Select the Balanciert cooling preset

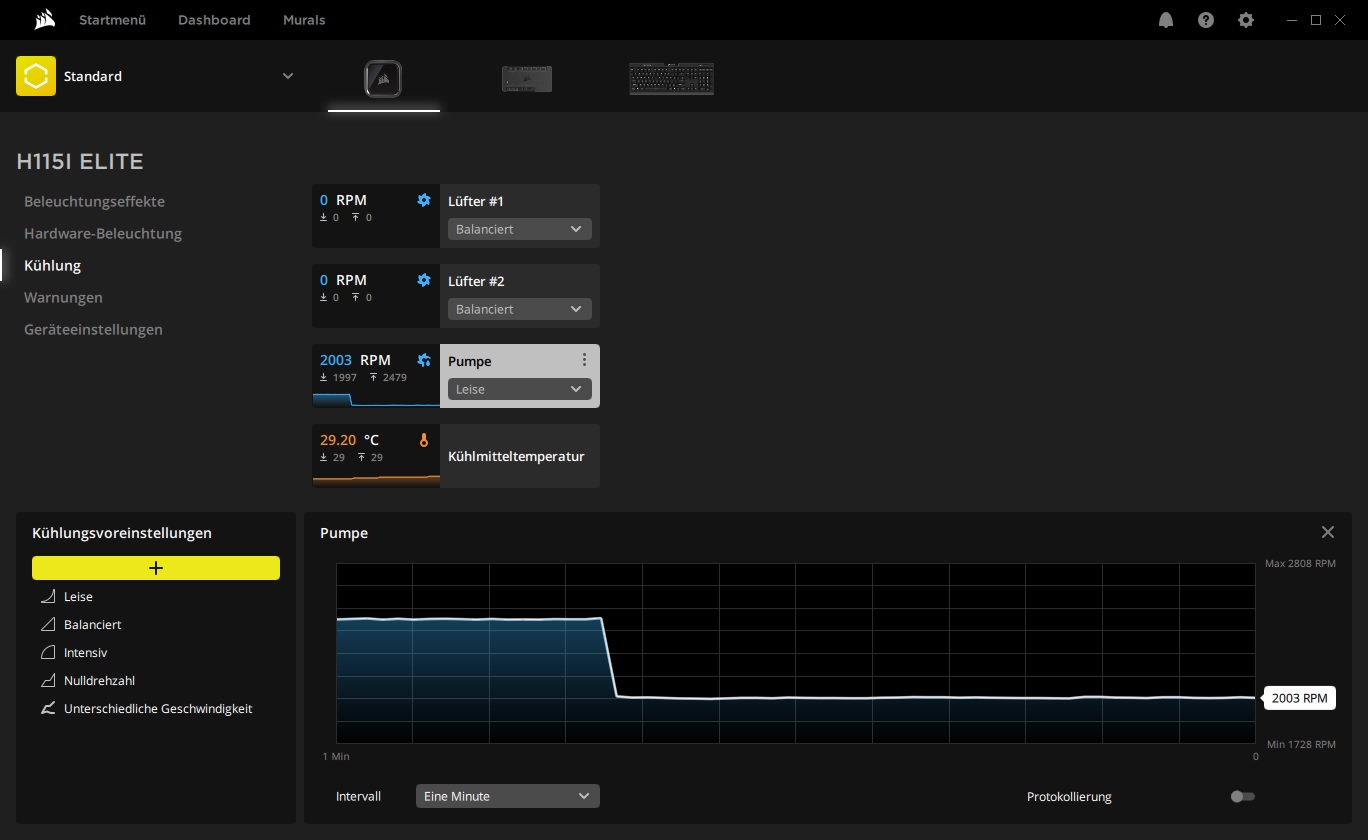[92, 625]
